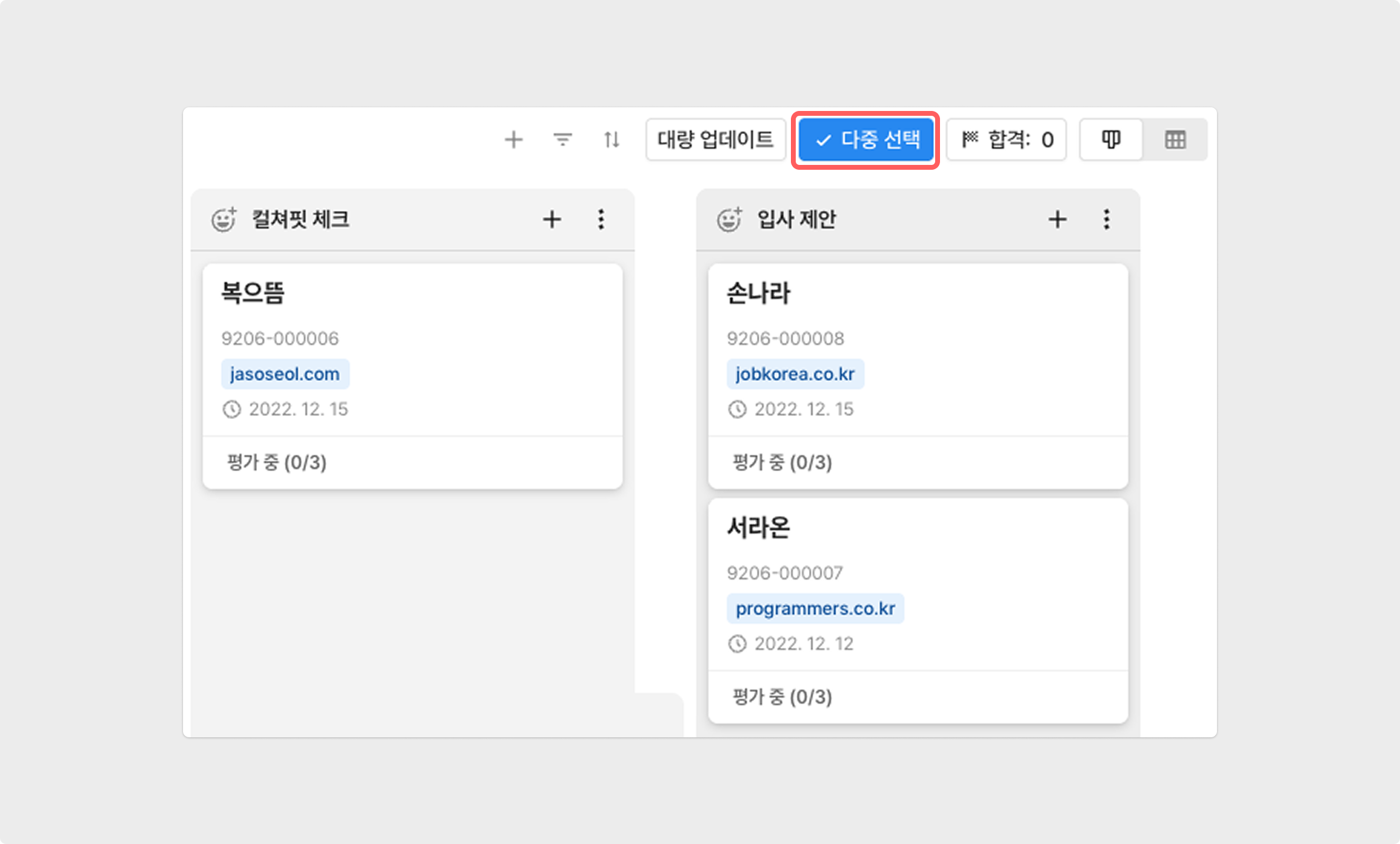Click the 컬쳐핏 체크 column title
1400x844 pixels.
pyautogui.click(x=301, y=219)
